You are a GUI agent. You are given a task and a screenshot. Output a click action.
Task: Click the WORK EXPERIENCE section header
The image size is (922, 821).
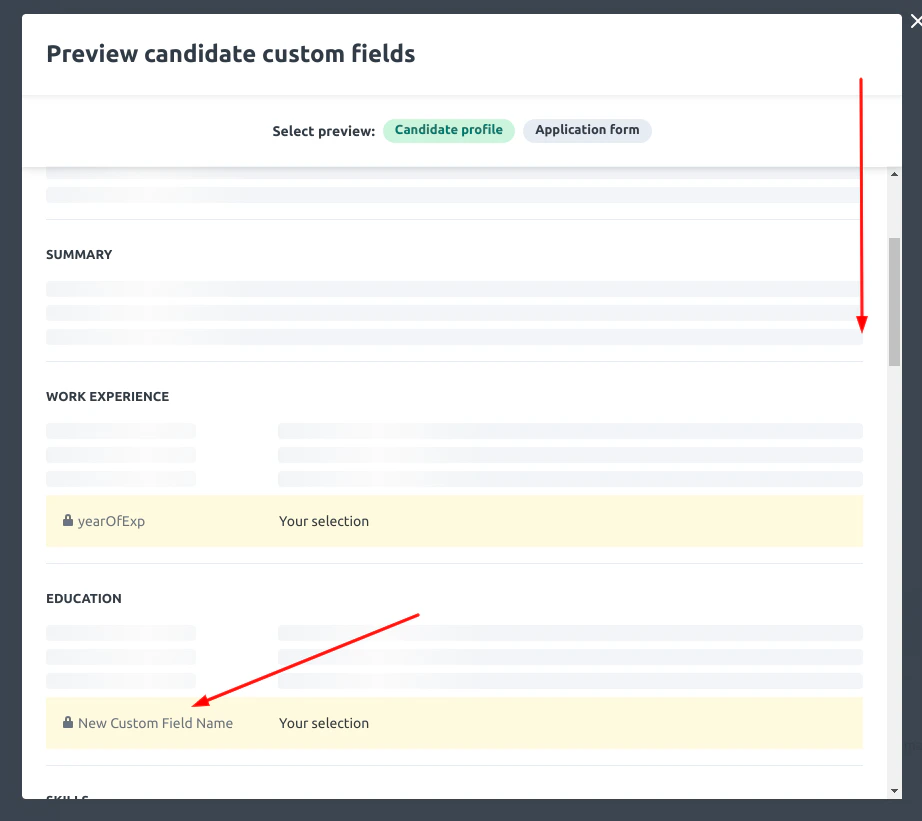107,396
